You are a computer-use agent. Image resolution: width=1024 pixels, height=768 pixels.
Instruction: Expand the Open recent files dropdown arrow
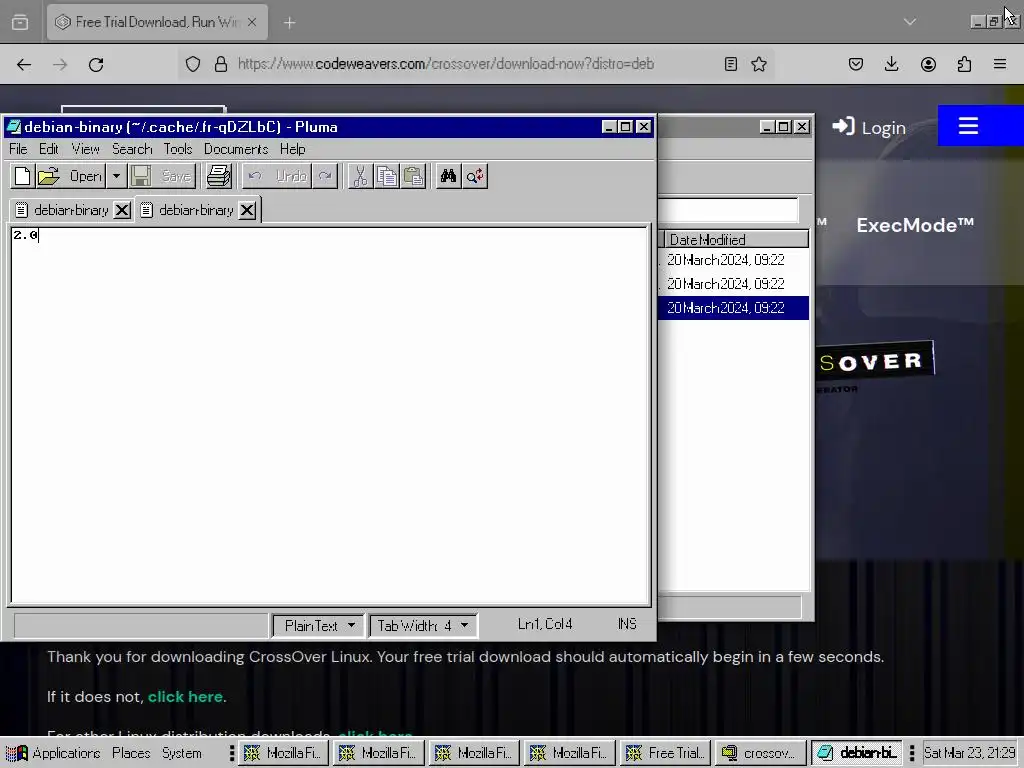(x=116, y=176)
